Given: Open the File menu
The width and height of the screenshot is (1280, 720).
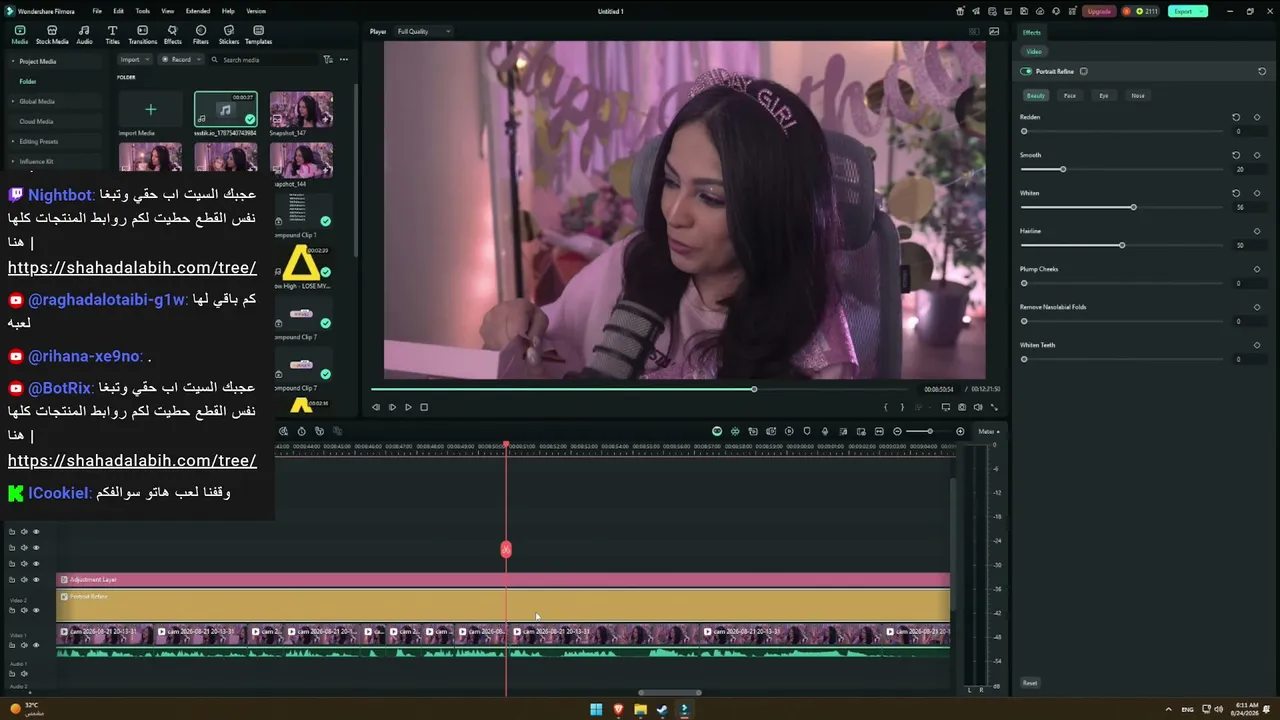Looking at the screenshot, I should (x=97, y=11).
